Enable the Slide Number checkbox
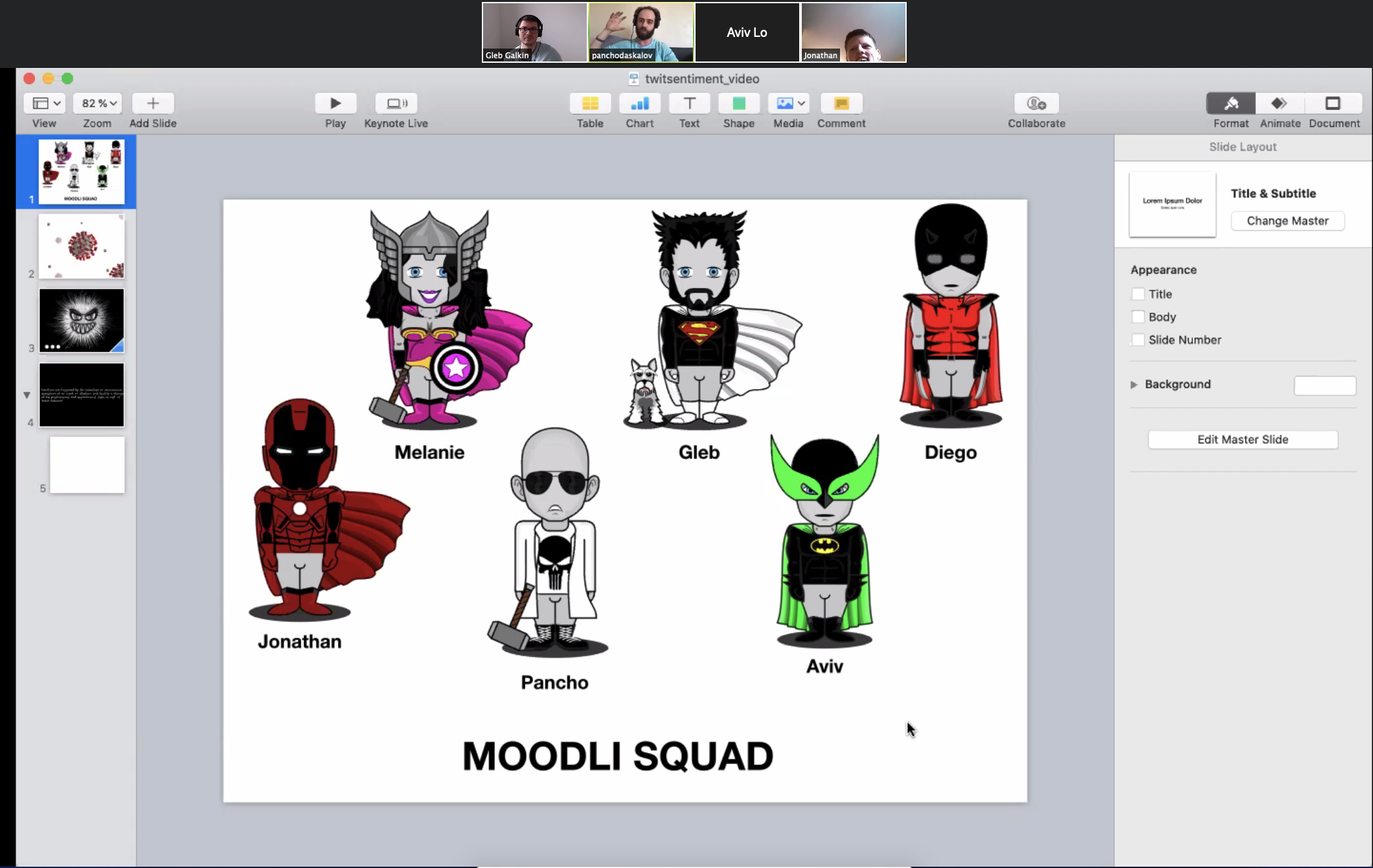The image size is (1373, 868). pos(1138,340)
